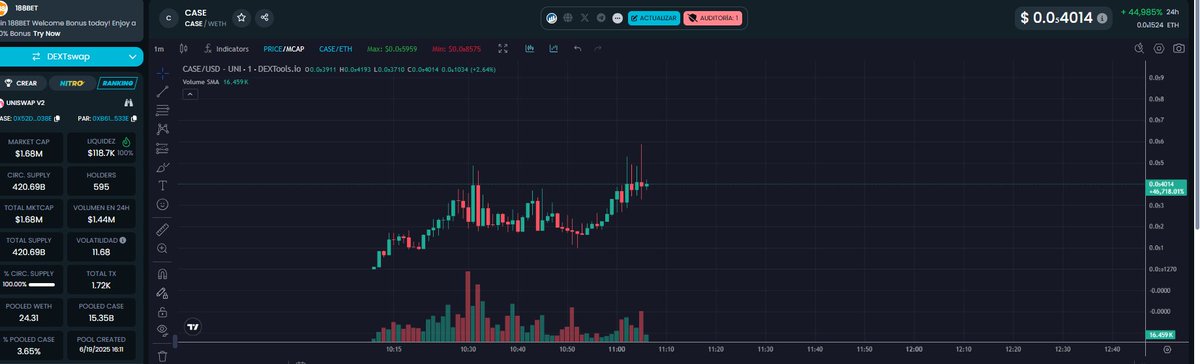The image size is (1200, 364).
Task: Click the POOLED WETH 24.31 card
Action: coord(30,313)
